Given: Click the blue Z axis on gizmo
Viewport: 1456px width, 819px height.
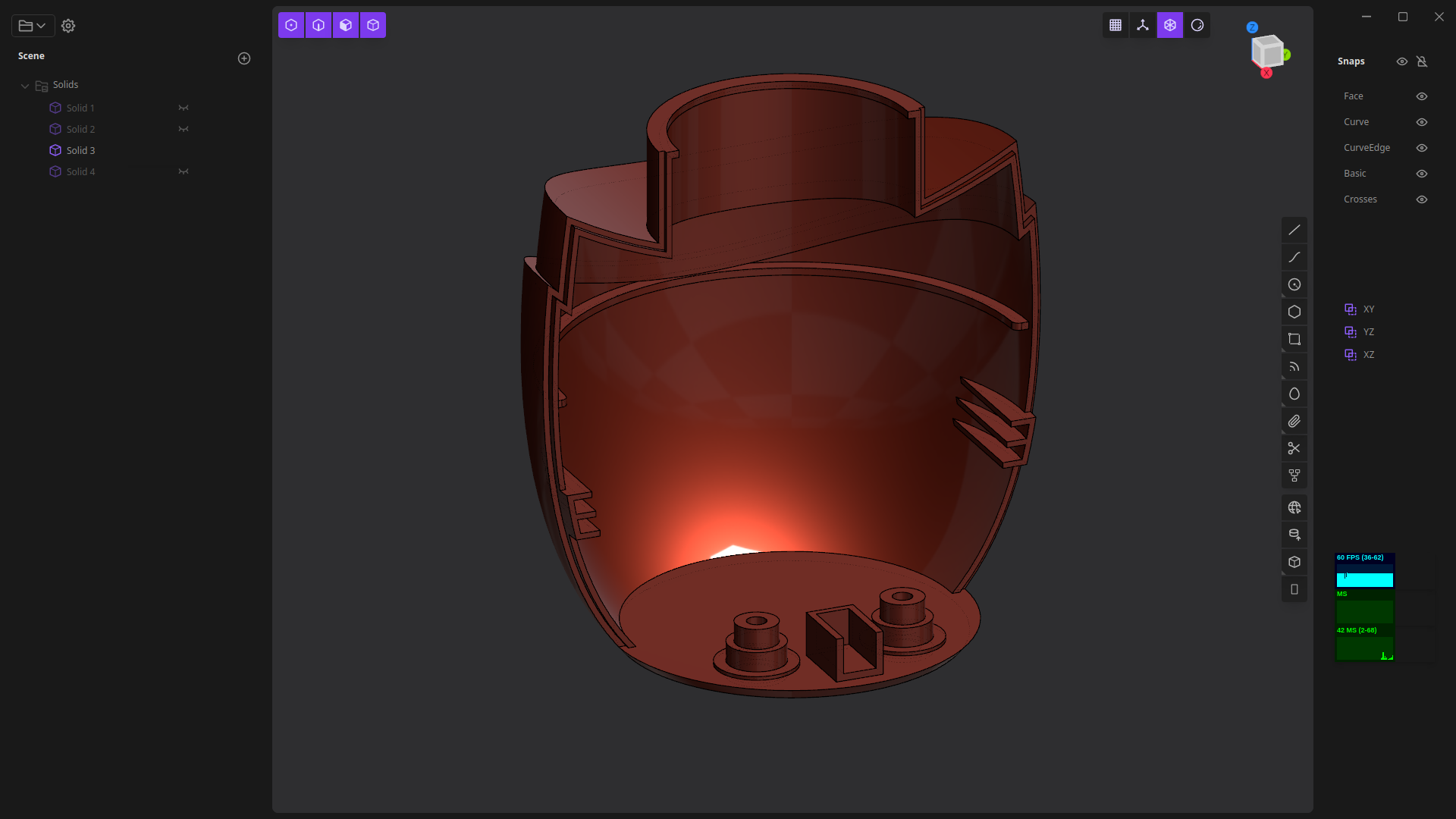Looking at the screenshot, I should click(x=1252, y=27).
